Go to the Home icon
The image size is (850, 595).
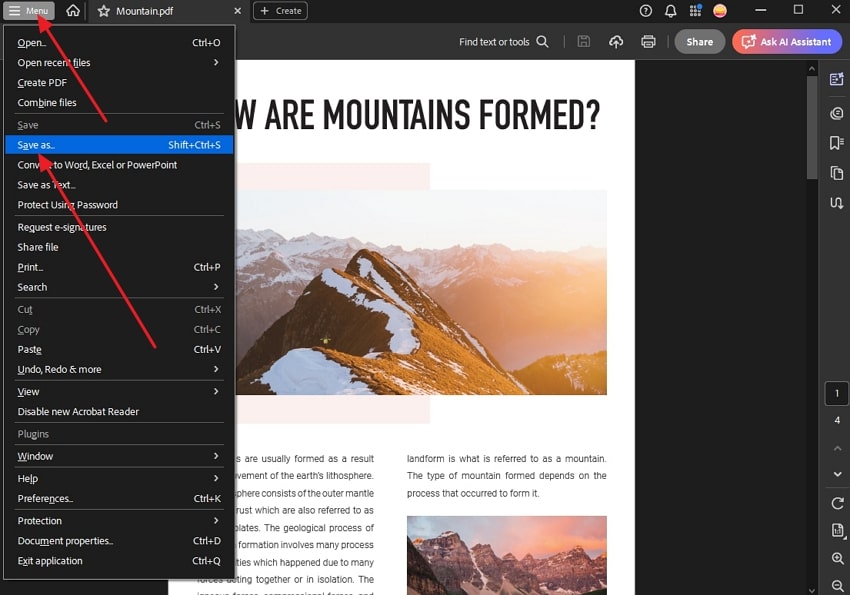click(x=73, y=11)
